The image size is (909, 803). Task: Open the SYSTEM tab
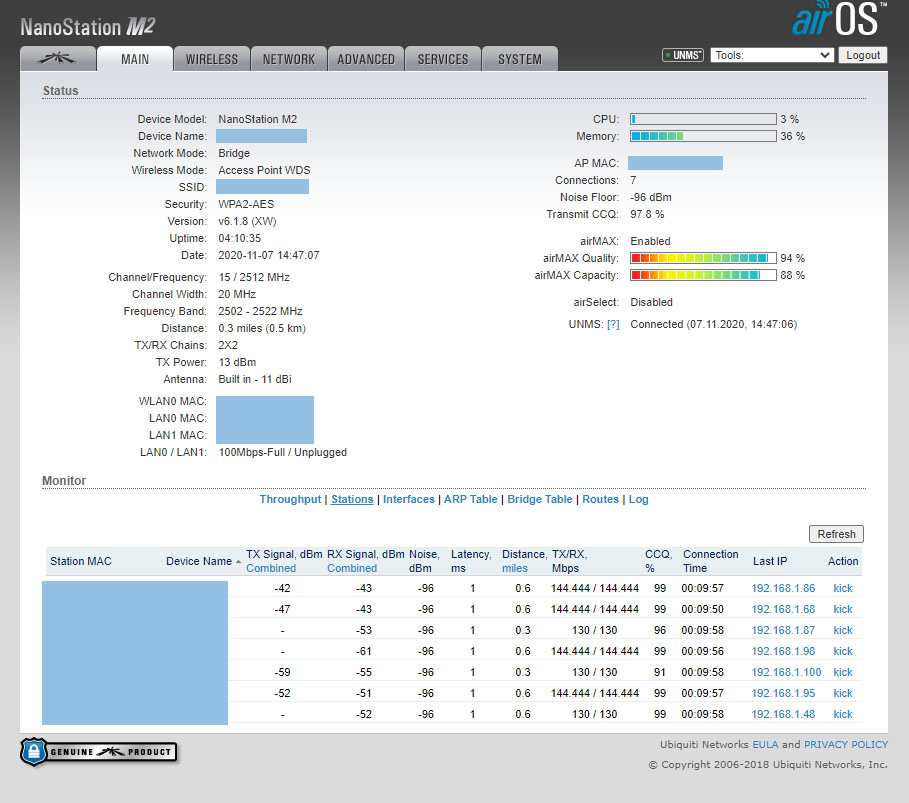(x=519, y=59)
